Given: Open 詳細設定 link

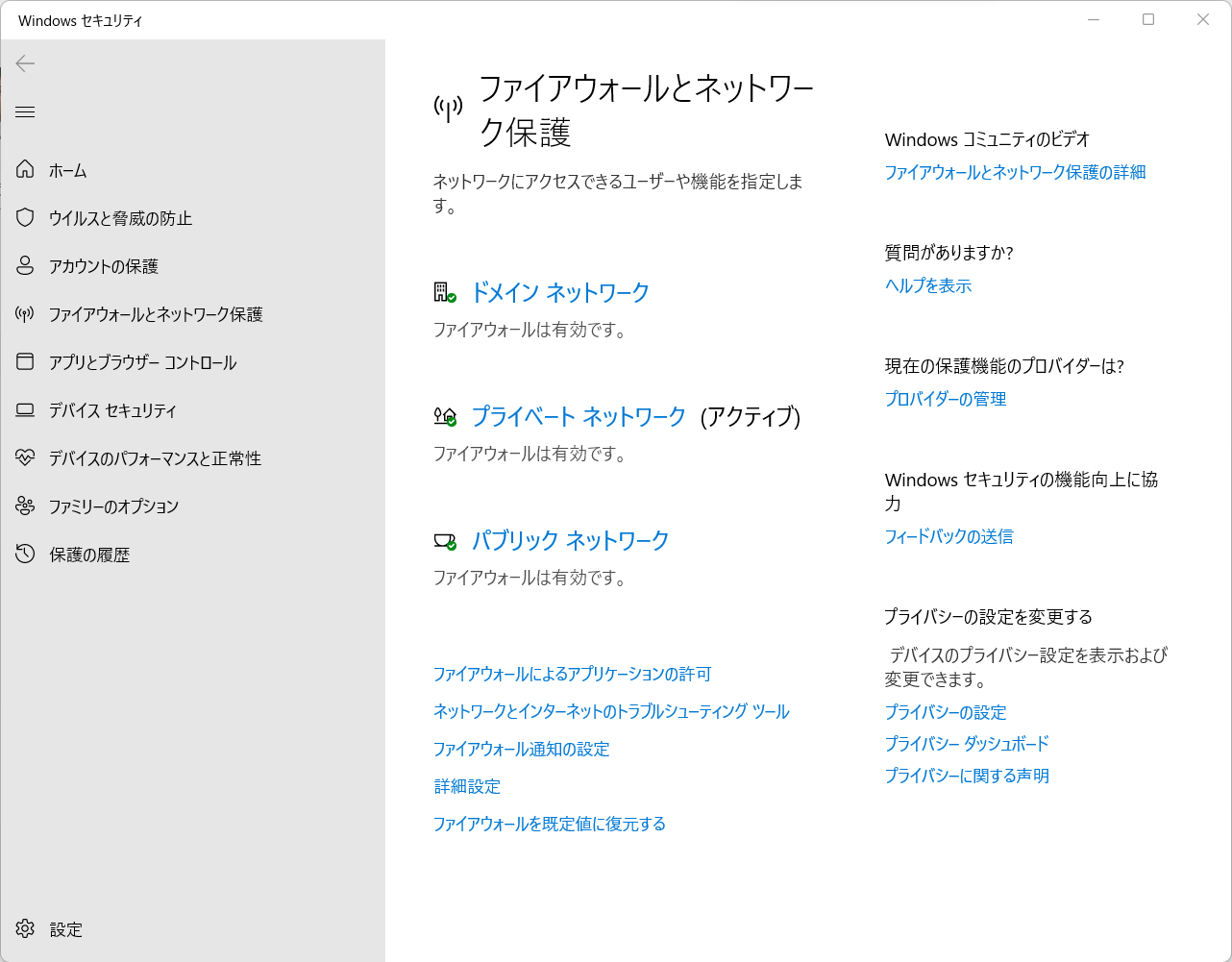Looking at the screenshot, I should [x=467, y=786].
